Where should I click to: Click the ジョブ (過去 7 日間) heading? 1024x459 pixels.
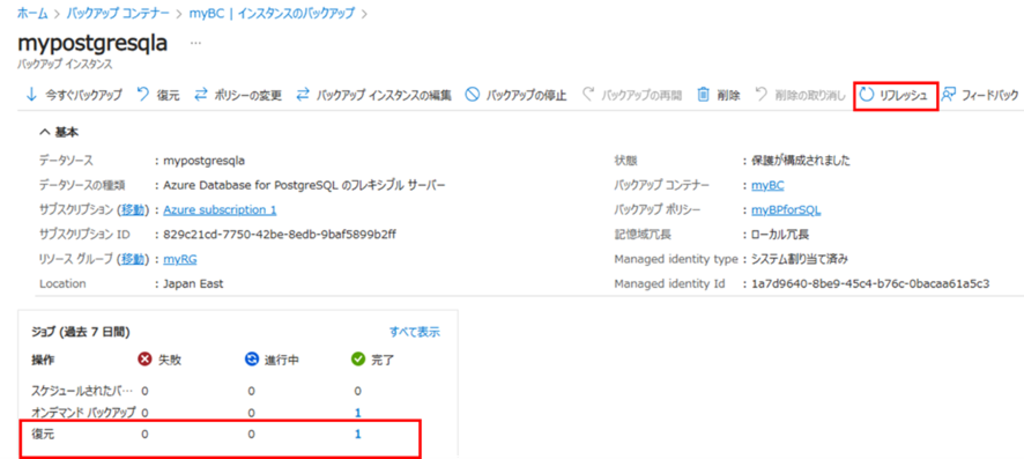80,332
